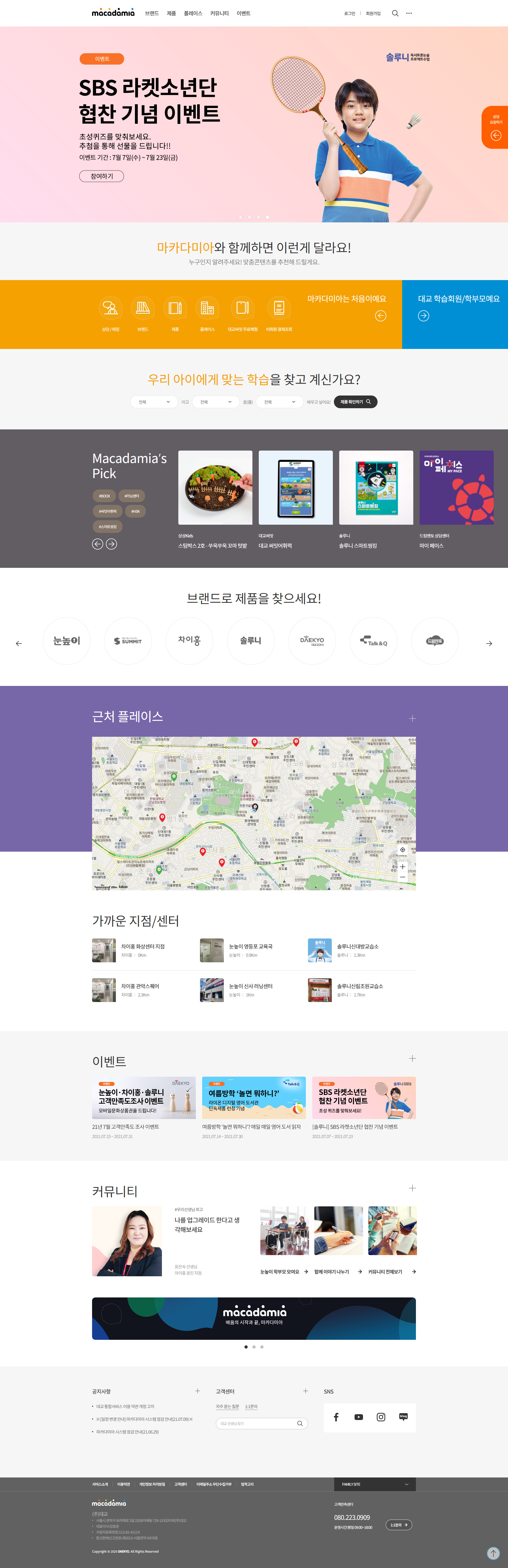Open the Instagram icon under SNS
Screen dimensions: 508x1568
[381, 1418]
